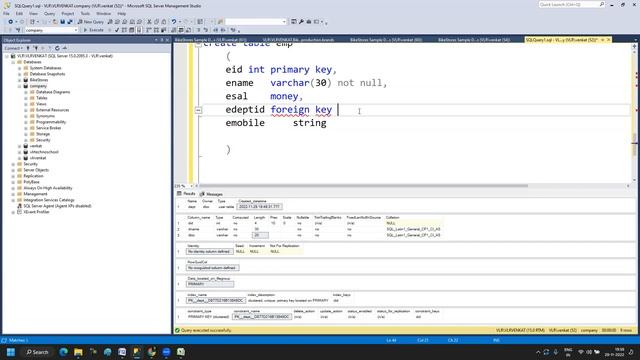
Task: Click the horizontal scrollbar of query editor
Action: [x=363, y=186]
